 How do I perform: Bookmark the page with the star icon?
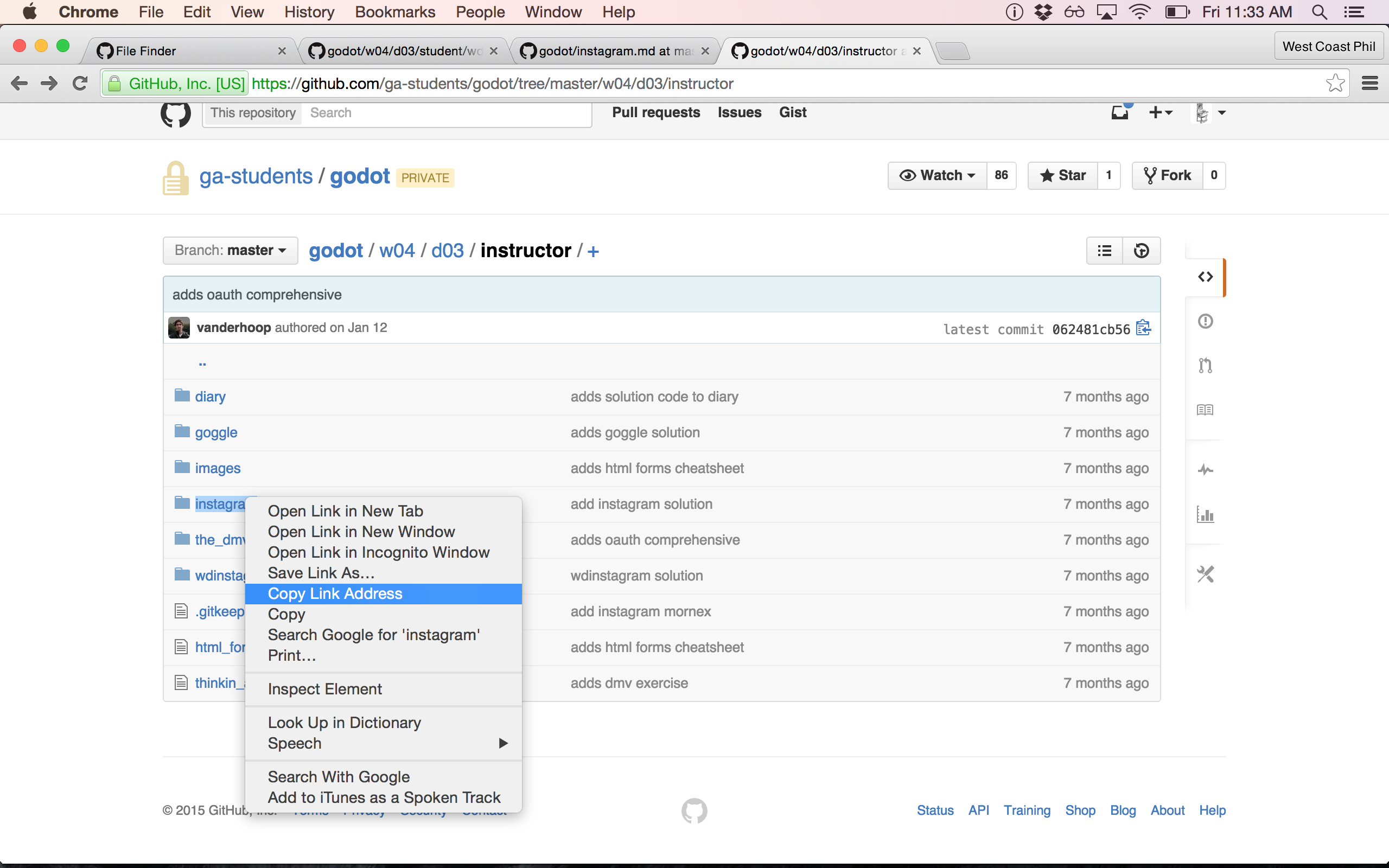coord(1335,83)
